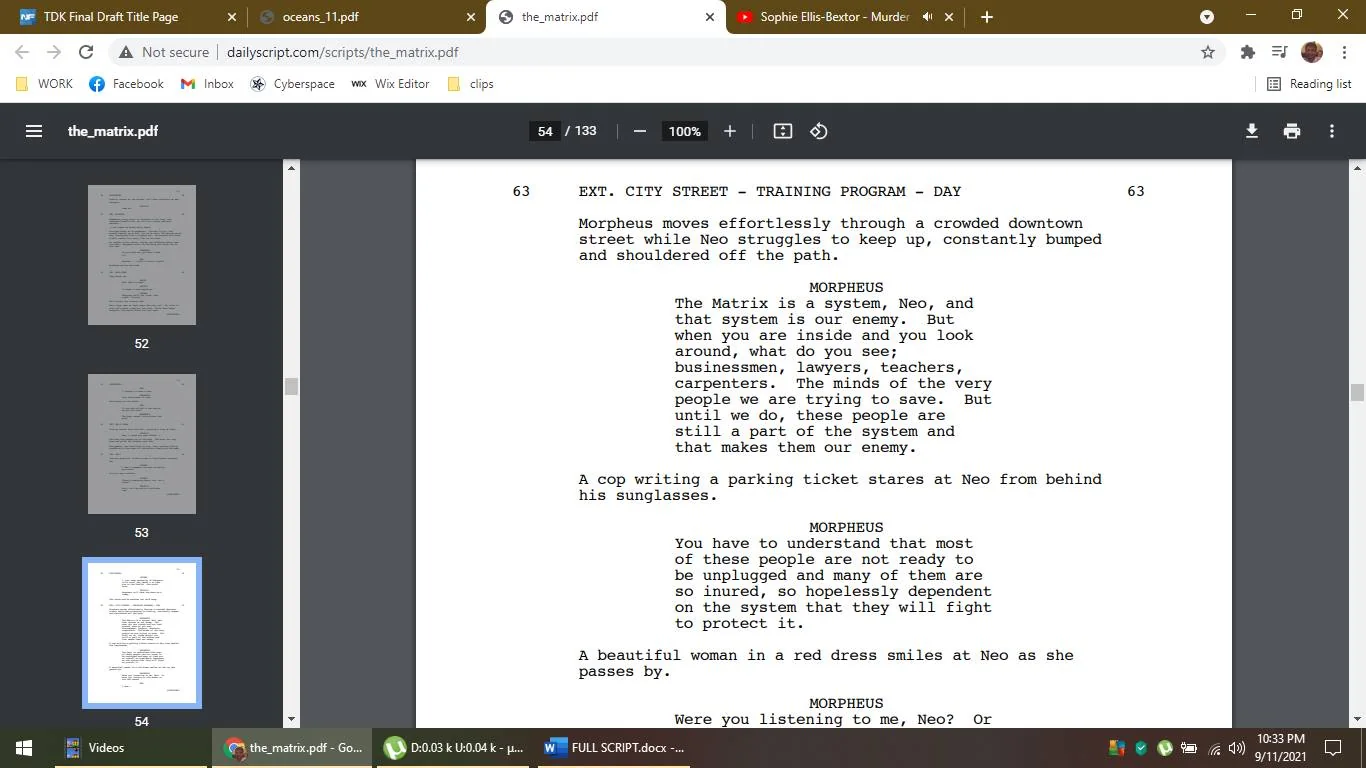Image resolution: width=1366 pixels, height=768 pixels.
Task: Open the clips bookmarks folder
Action: (x=471, y=84)
